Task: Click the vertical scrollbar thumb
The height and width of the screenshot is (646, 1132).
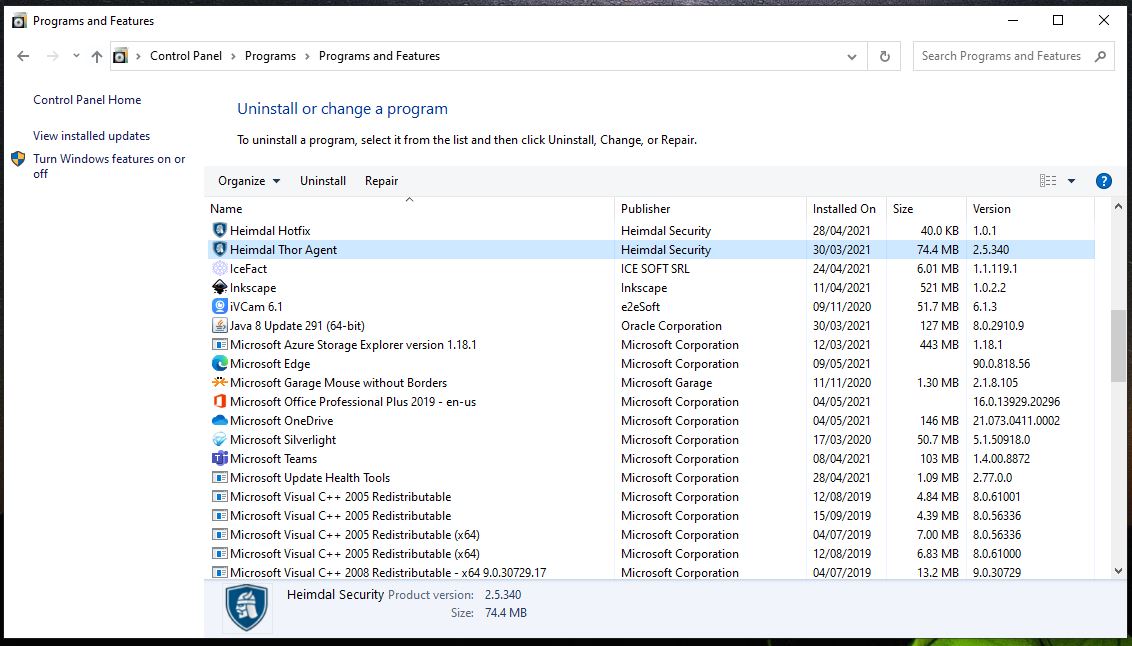Action: coord(1118,346)
